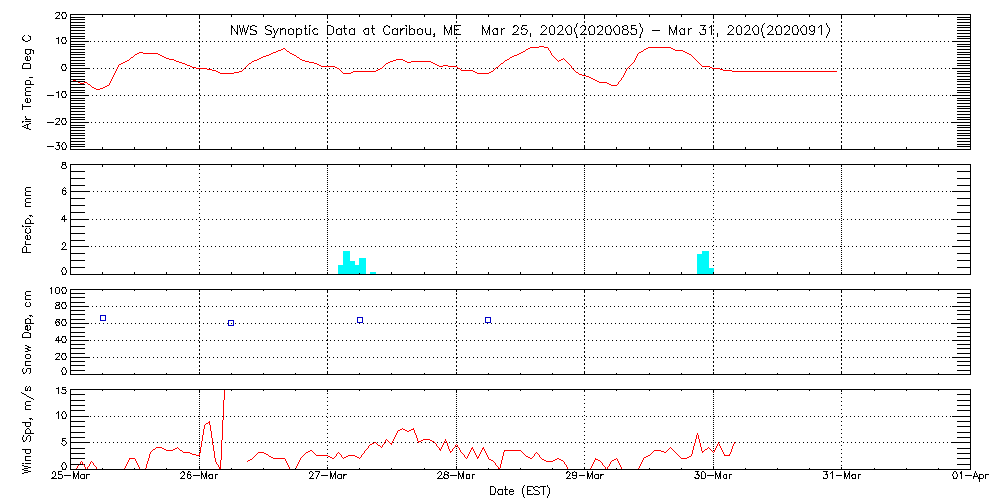Click the "NWS Synoptic Data at Caribou, ME" title
This screenshot has width=1000, height=500.
click(346, 31)
